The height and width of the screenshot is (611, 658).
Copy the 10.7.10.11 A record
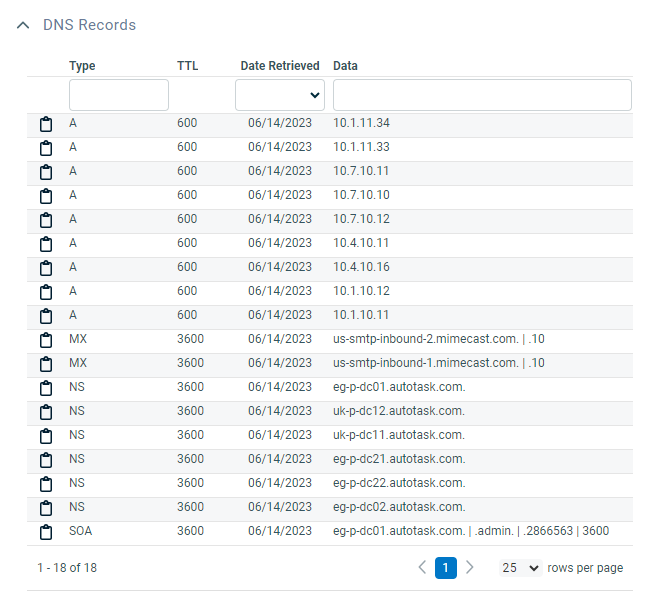pos(45,172)
